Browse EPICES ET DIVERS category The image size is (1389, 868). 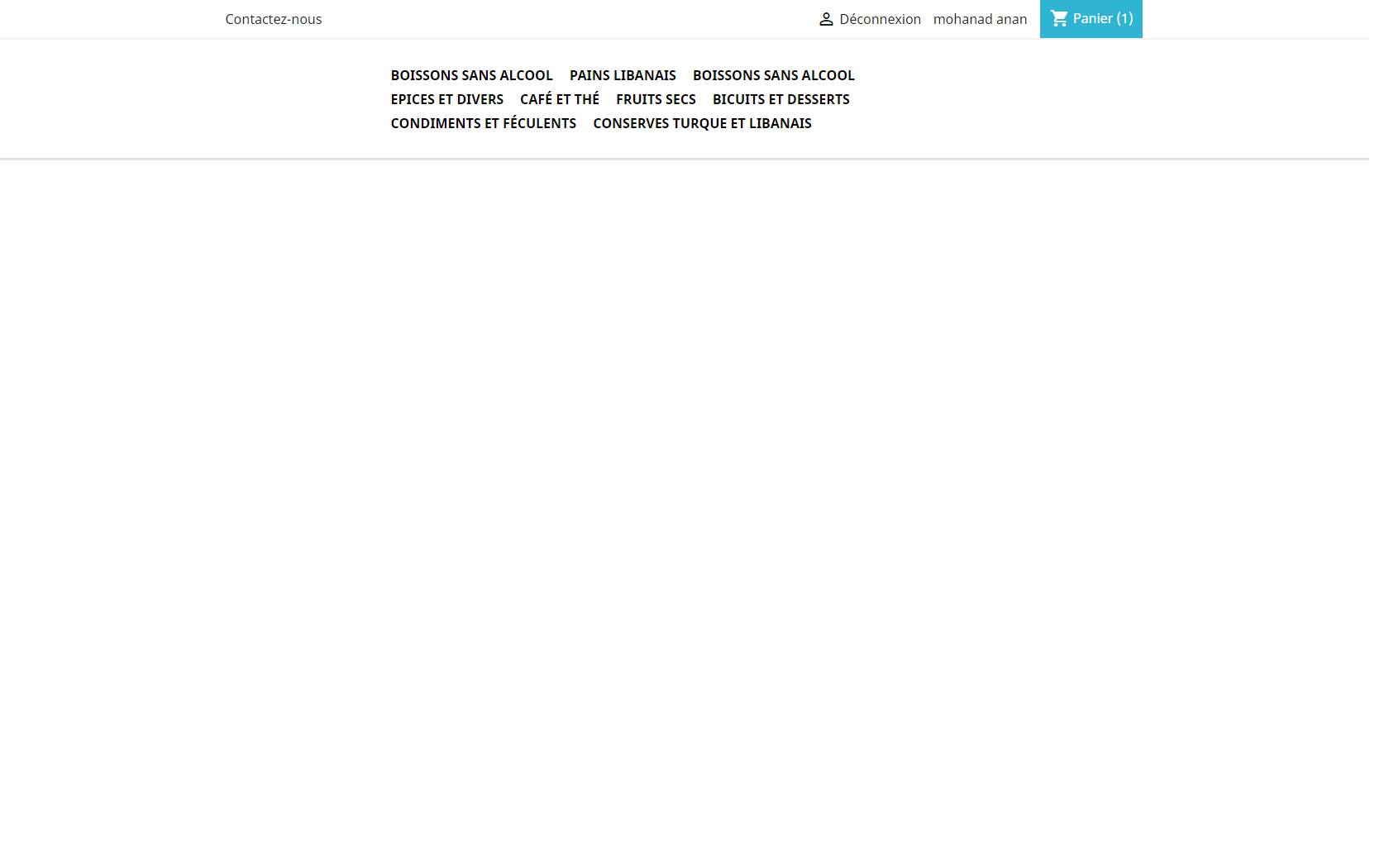[446, 99]
